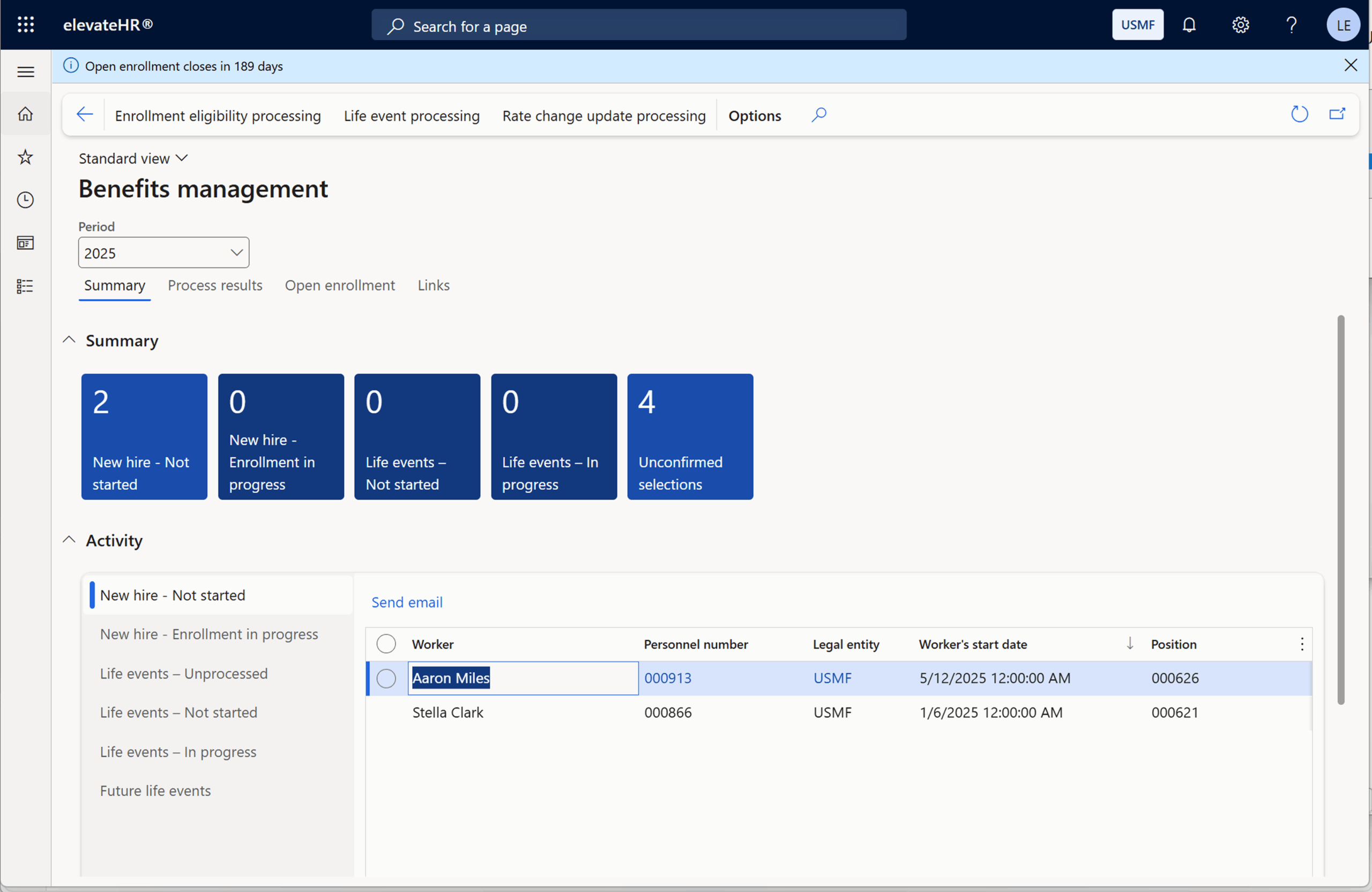The image size is (1372, 892).
Task: Open personnel number 000913 link
Action: point(668,678)
